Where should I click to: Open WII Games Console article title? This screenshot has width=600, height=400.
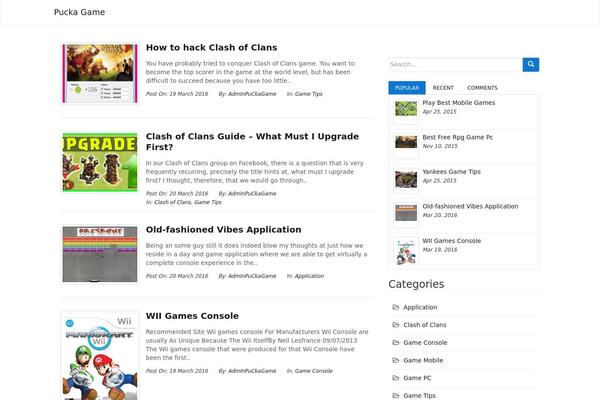[x=192, y=316]
